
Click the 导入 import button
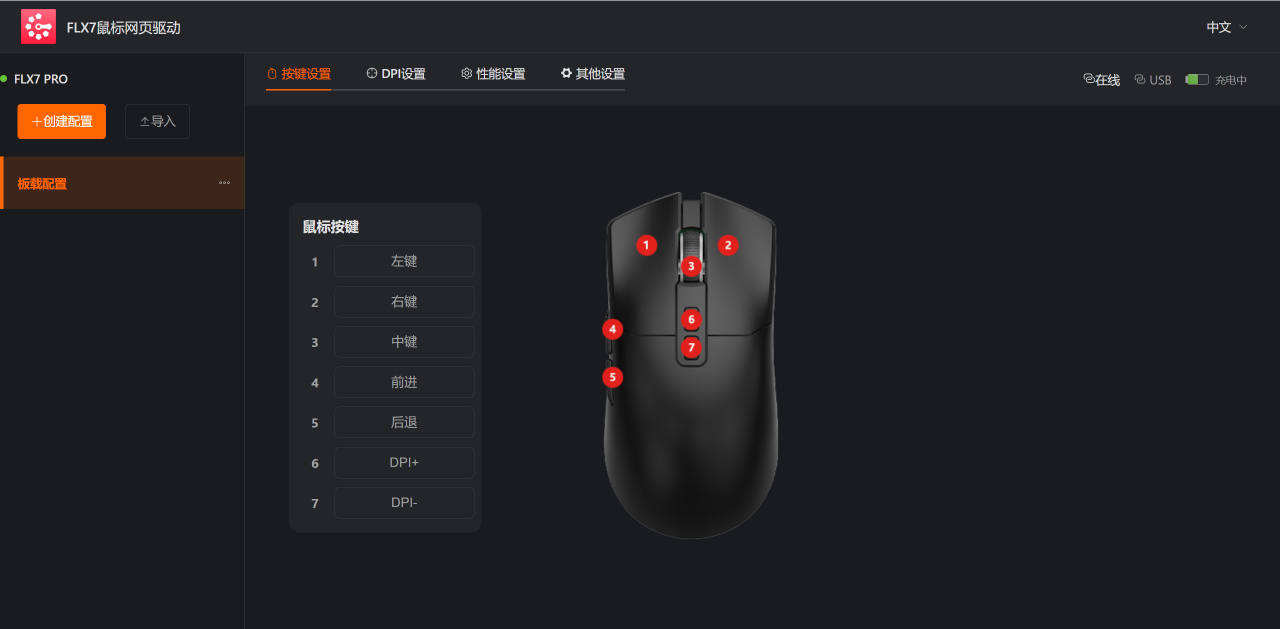pos(157,121)
